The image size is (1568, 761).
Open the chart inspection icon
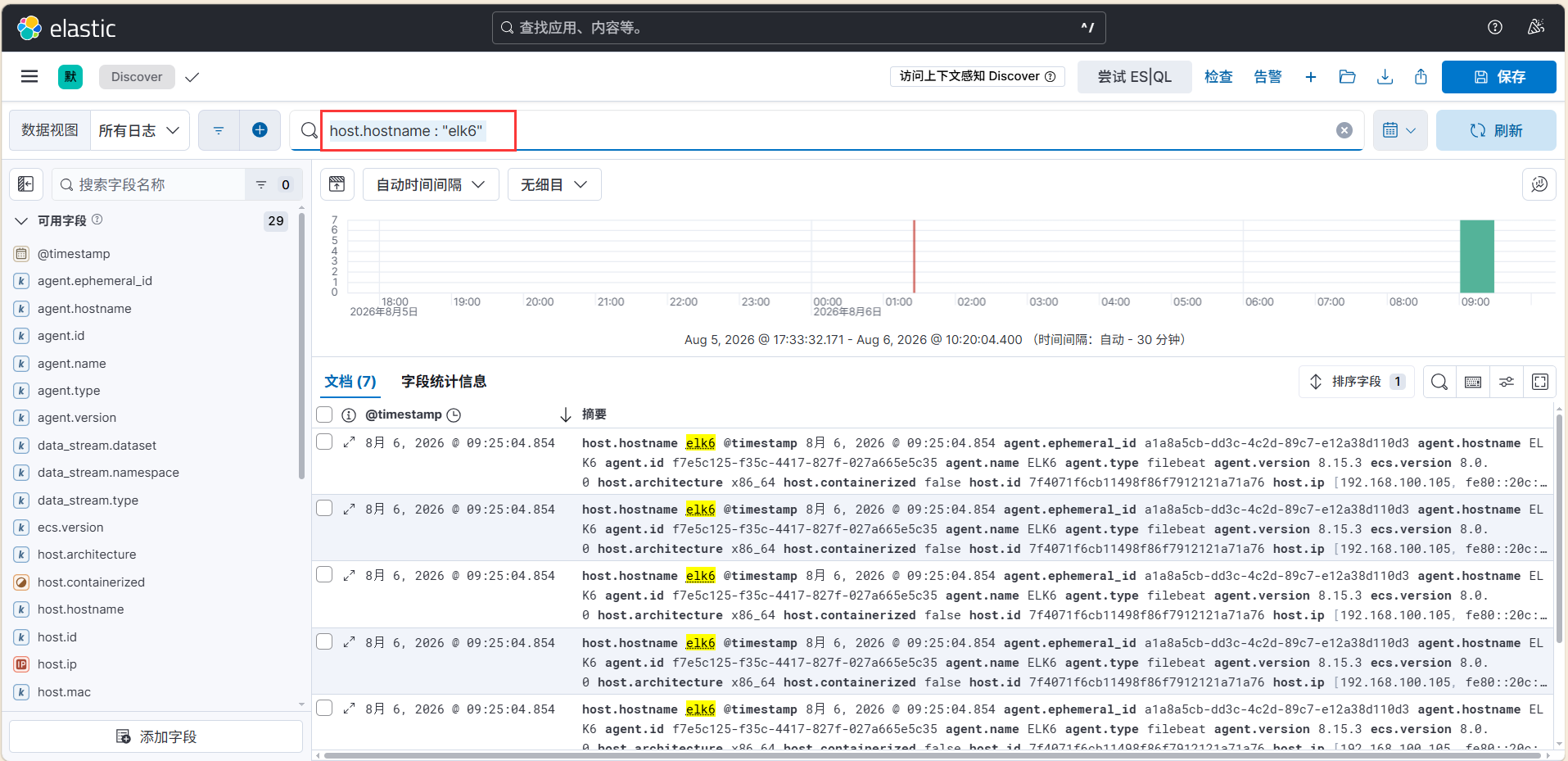[1539, 184]
